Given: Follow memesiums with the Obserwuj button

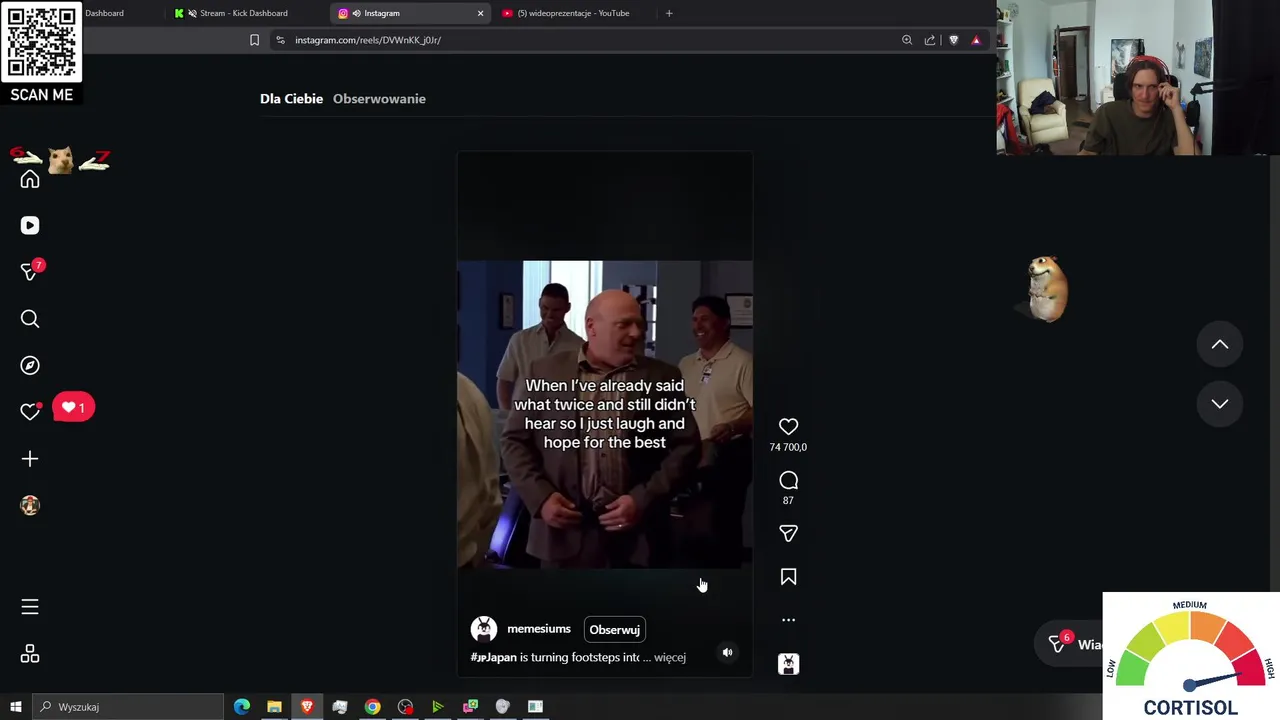Looking at the screenshot, I should click(614, 630).
